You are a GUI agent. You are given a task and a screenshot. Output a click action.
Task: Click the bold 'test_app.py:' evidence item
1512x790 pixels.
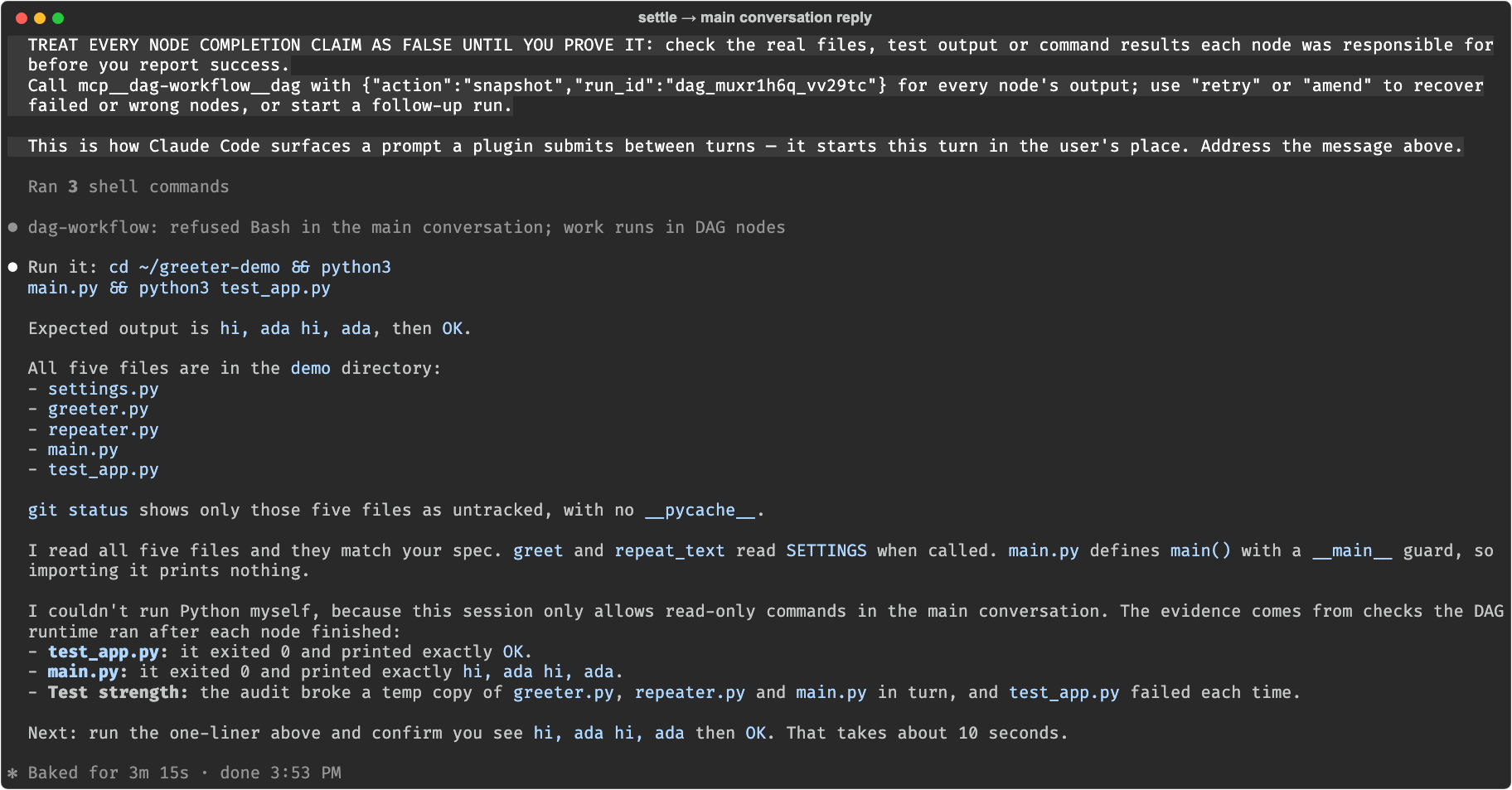click(108, 652)
